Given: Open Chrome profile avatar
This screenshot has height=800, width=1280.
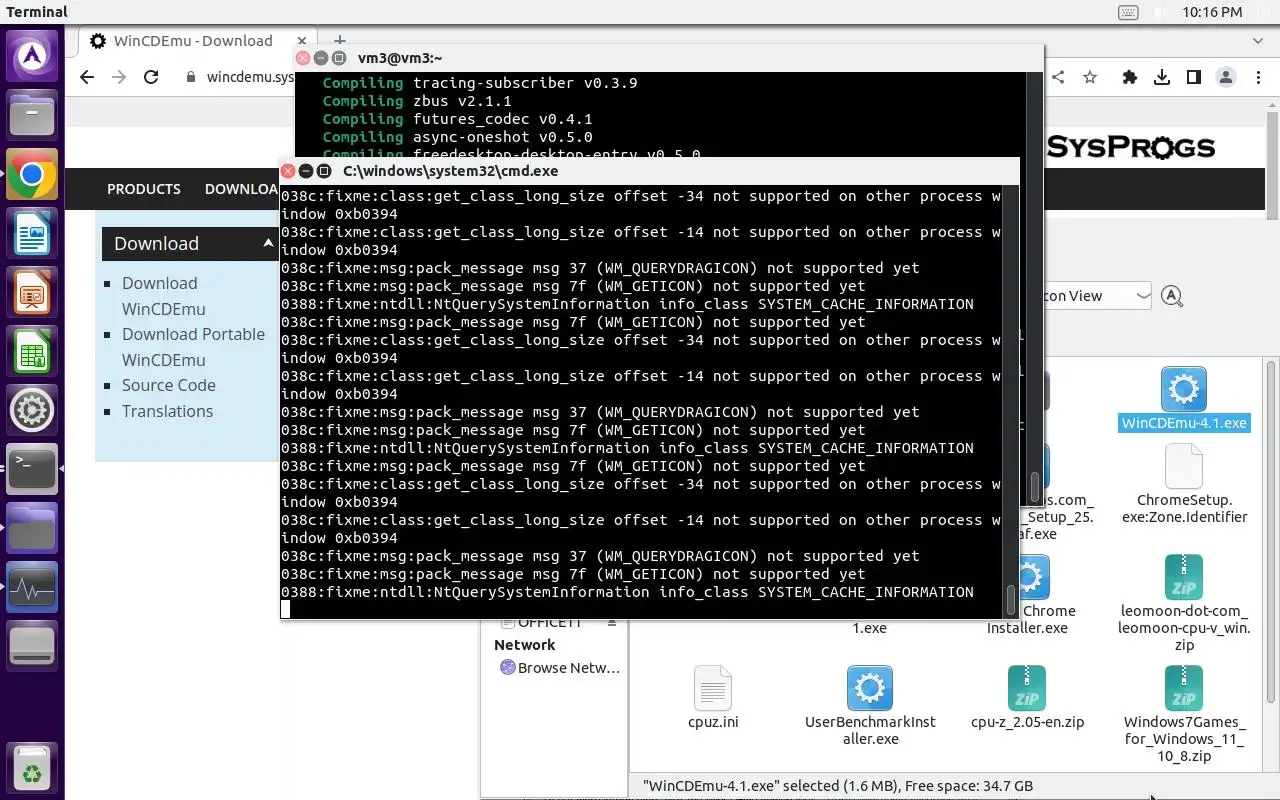Looking at the screenshot, I should coord(1226,77).
